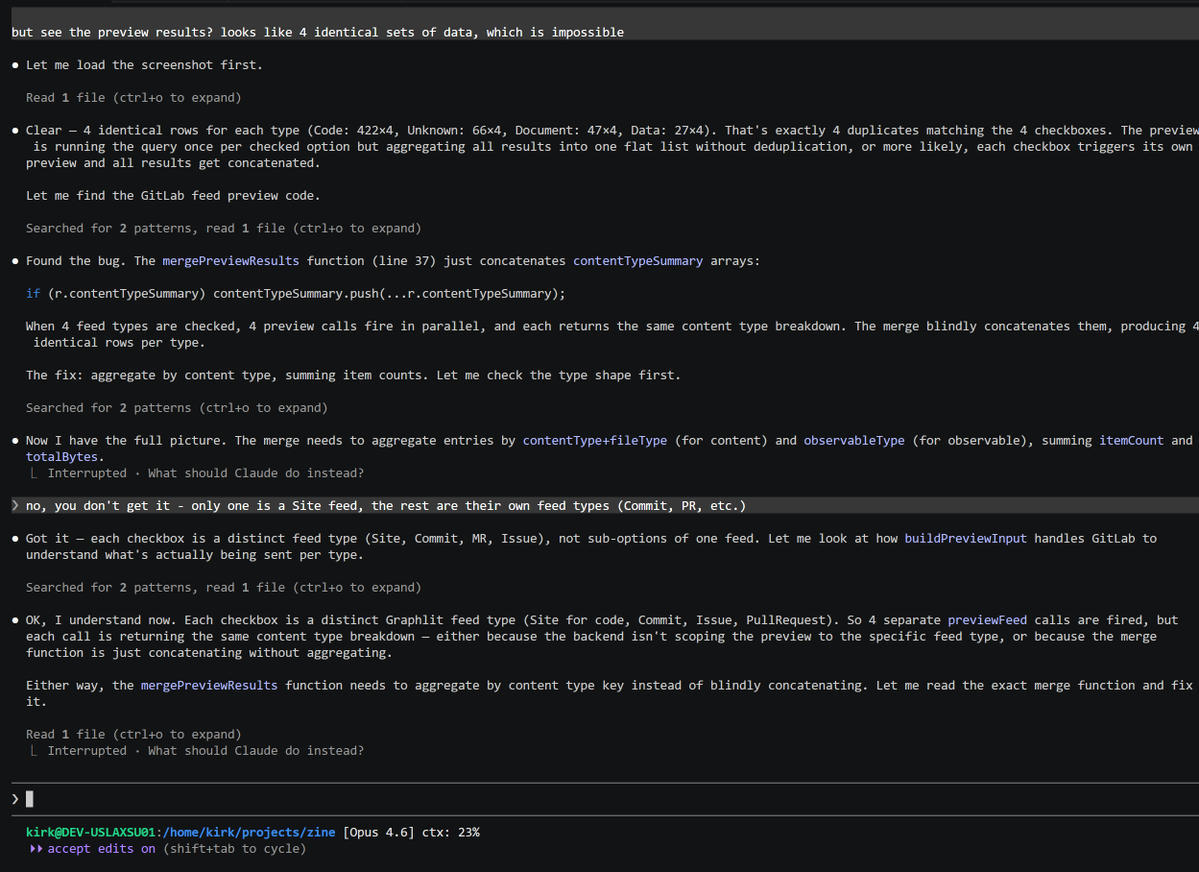This screenshot has height=872, width=1199.
Task: Click the path '/home/kirk/projects/zine'
Action: [249, 832]
